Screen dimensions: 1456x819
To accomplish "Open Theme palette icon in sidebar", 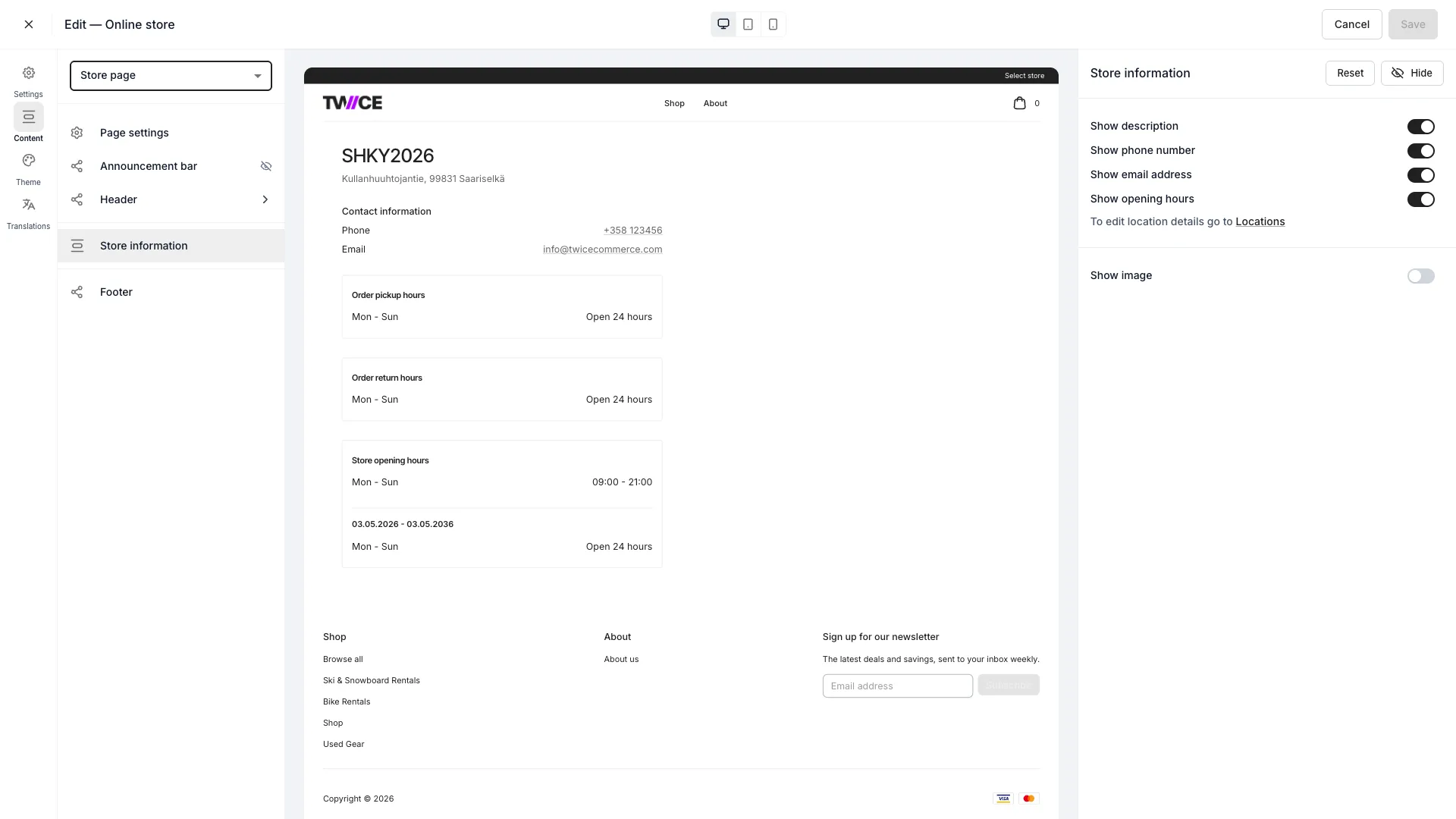I will (29, 161).
